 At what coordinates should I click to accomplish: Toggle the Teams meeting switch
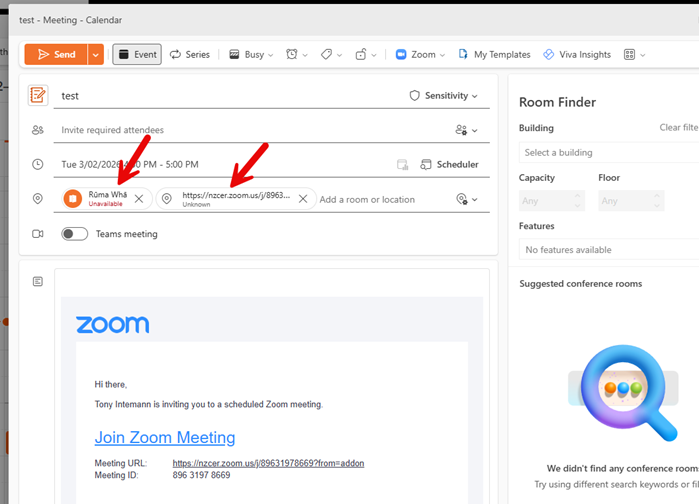tap(74, 234)
